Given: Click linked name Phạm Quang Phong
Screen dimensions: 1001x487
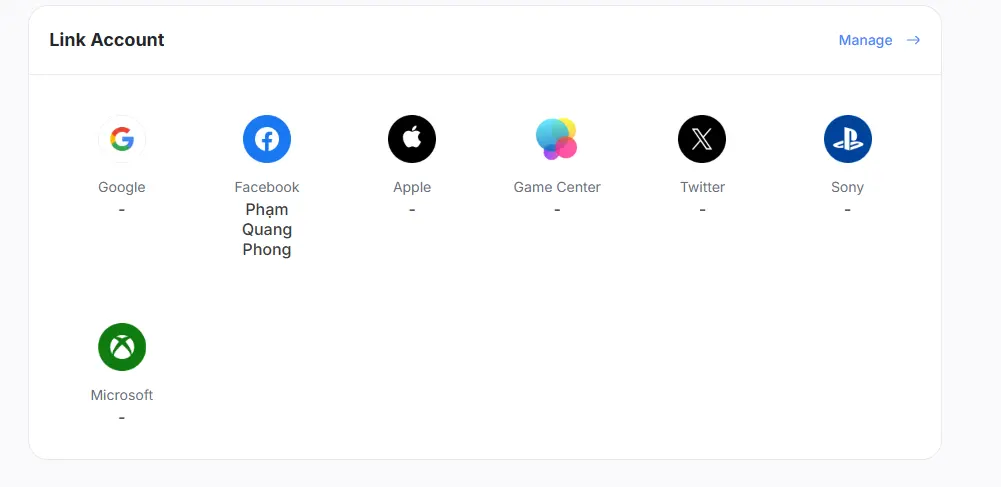Looking at the screenshot, I should point(267,229).
